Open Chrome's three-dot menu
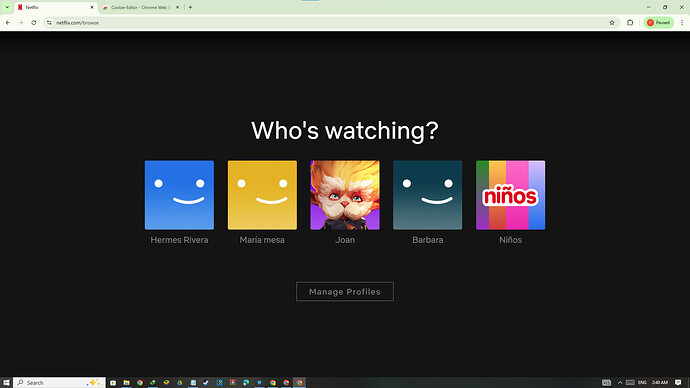 tap(682, 22)
